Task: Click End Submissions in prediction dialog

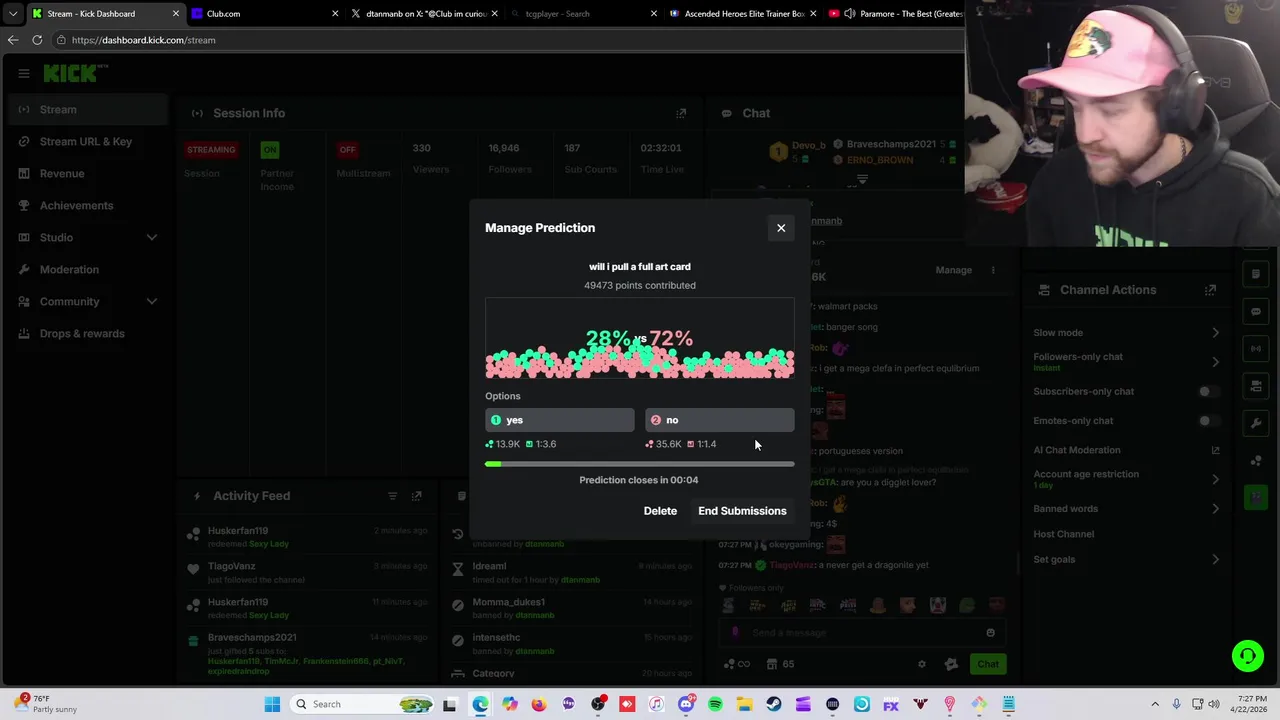Action: point(742,511)
